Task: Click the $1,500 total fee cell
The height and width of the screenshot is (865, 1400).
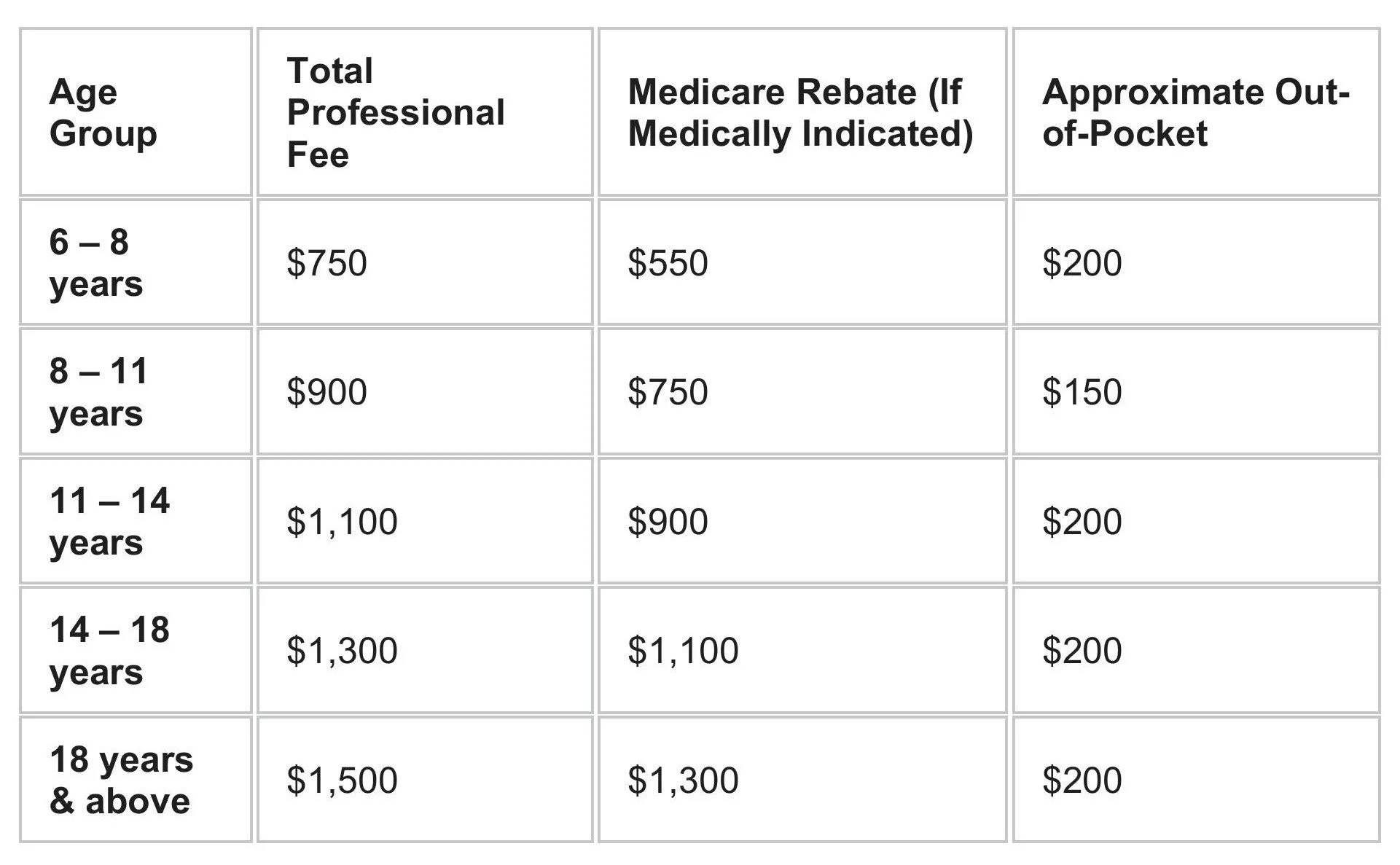Action: 342,780
